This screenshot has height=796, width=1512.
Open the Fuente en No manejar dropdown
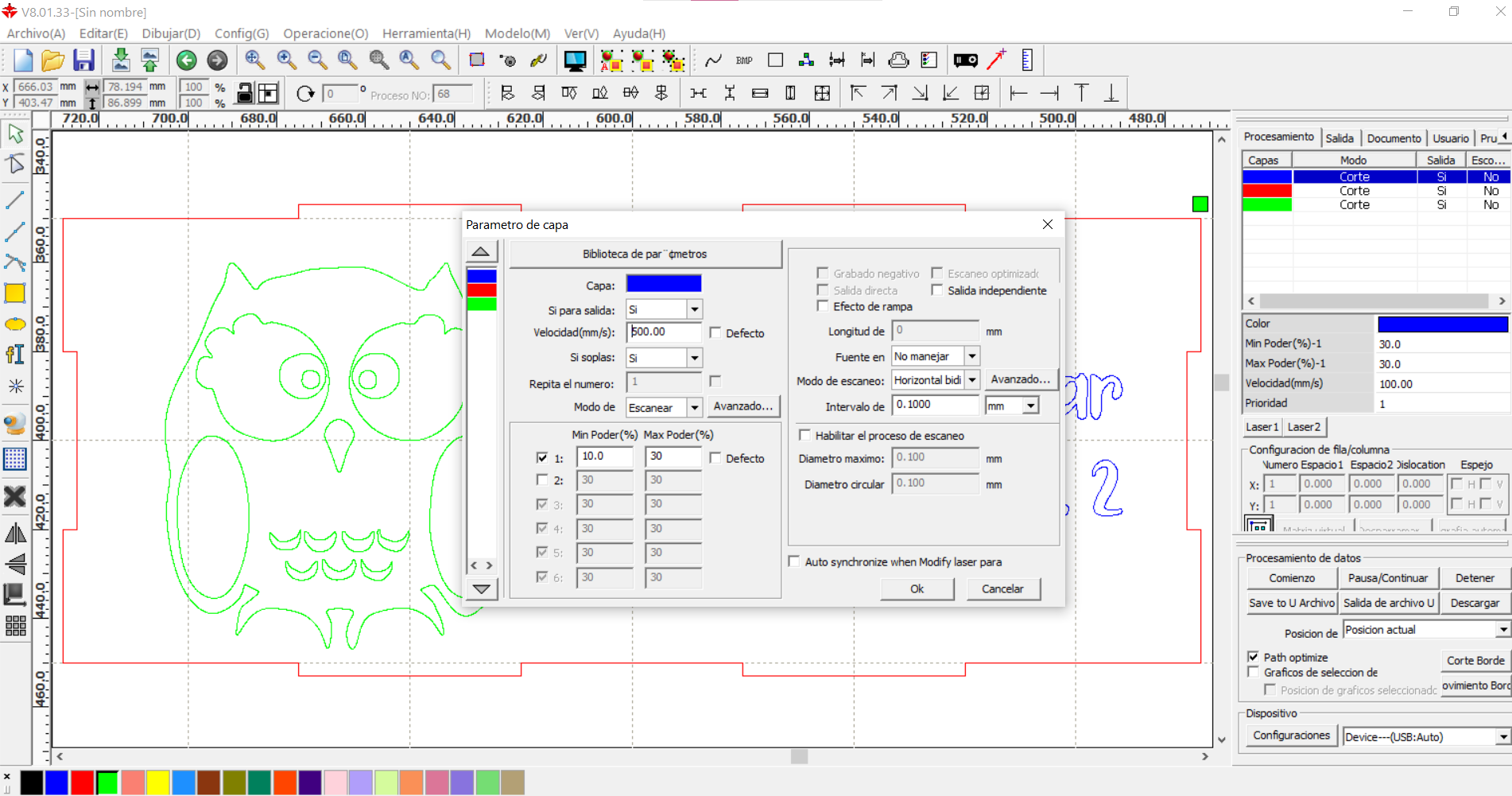click(972, 356)
